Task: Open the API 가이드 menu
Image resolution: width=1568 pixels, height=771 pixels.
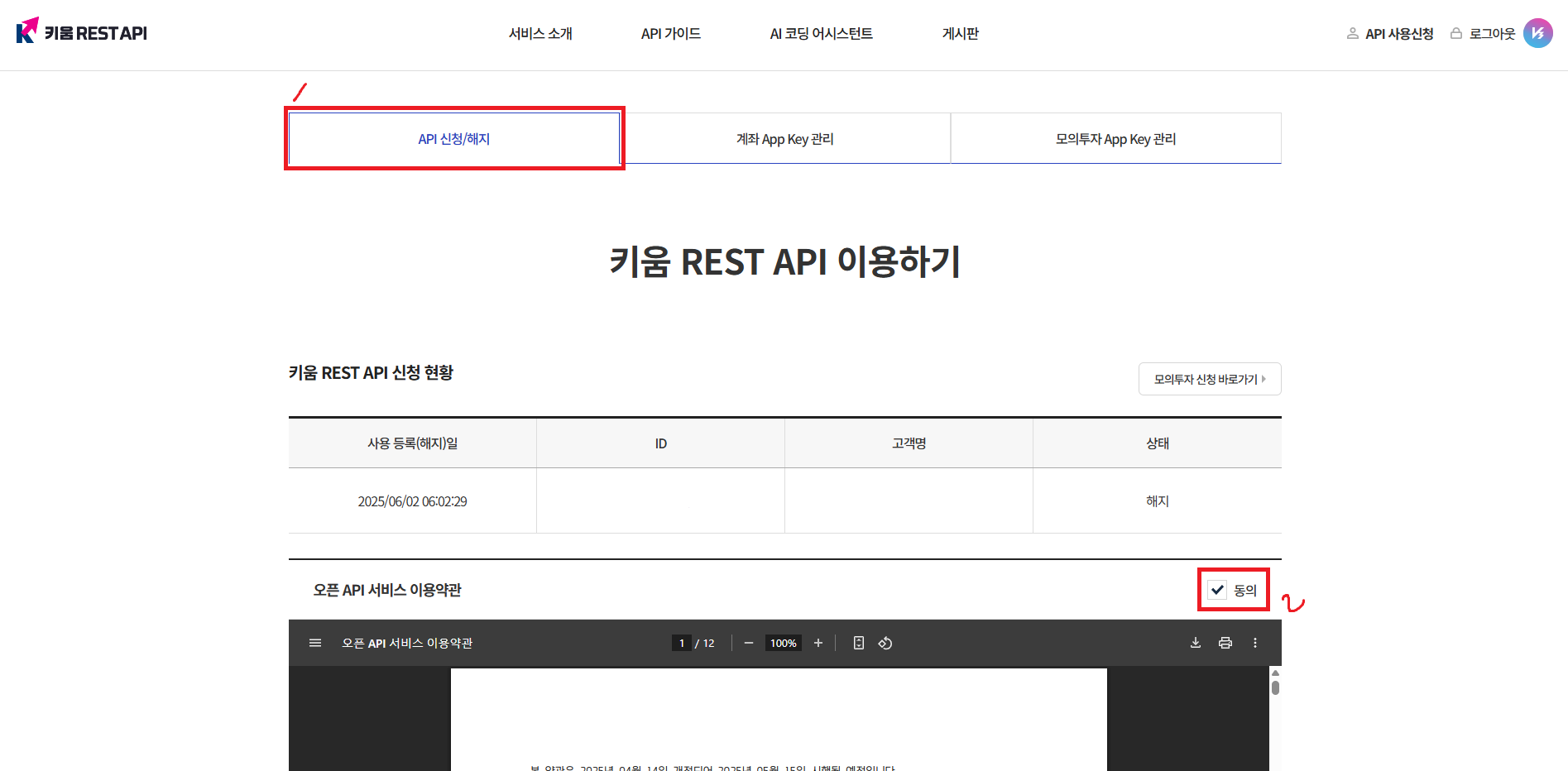Action: [670, 34]
